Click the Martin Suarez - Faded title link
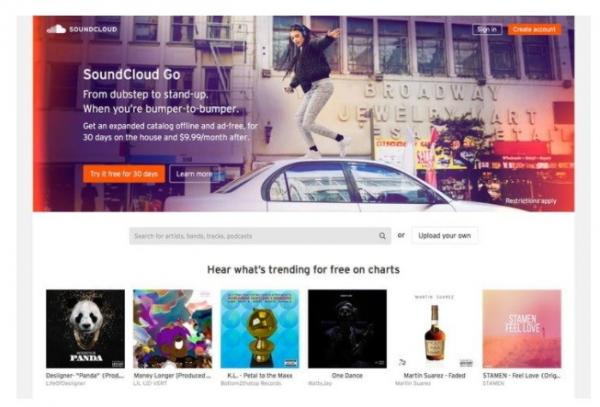 pos(434,376)
